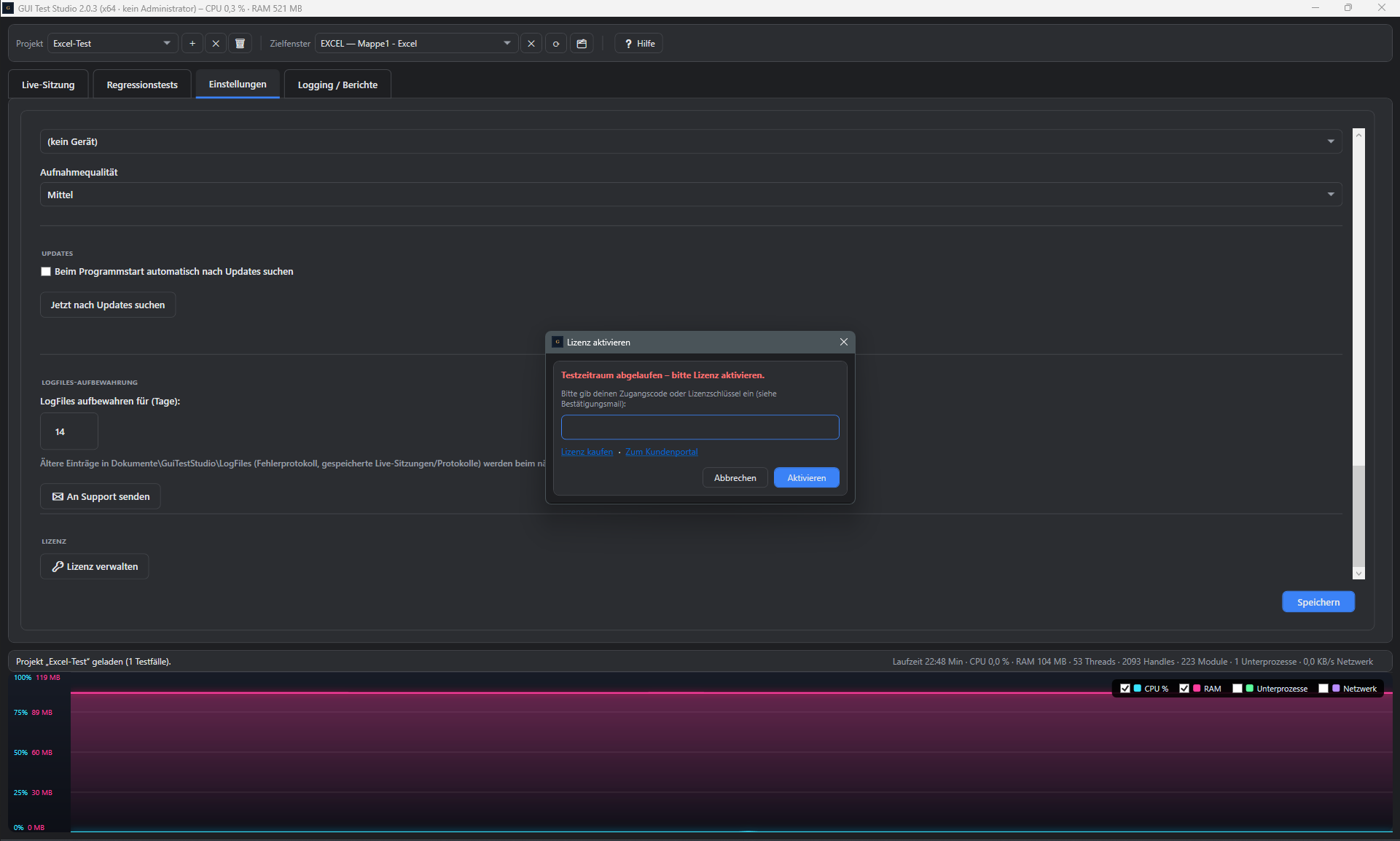Click the status text Projekt „Excel-Test" geladen
Image resolution: width=1400 pixels, height=841 pixels.
coord(93,662)
